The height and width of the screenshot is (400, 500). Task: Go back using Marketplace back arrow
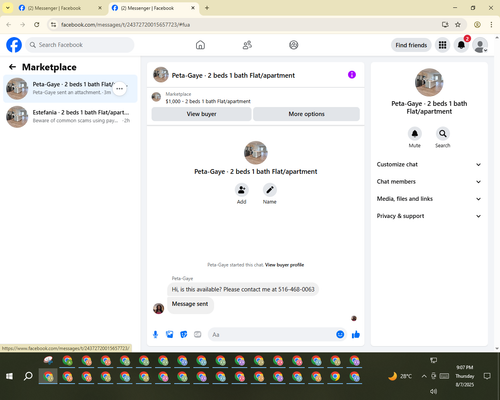12,67
